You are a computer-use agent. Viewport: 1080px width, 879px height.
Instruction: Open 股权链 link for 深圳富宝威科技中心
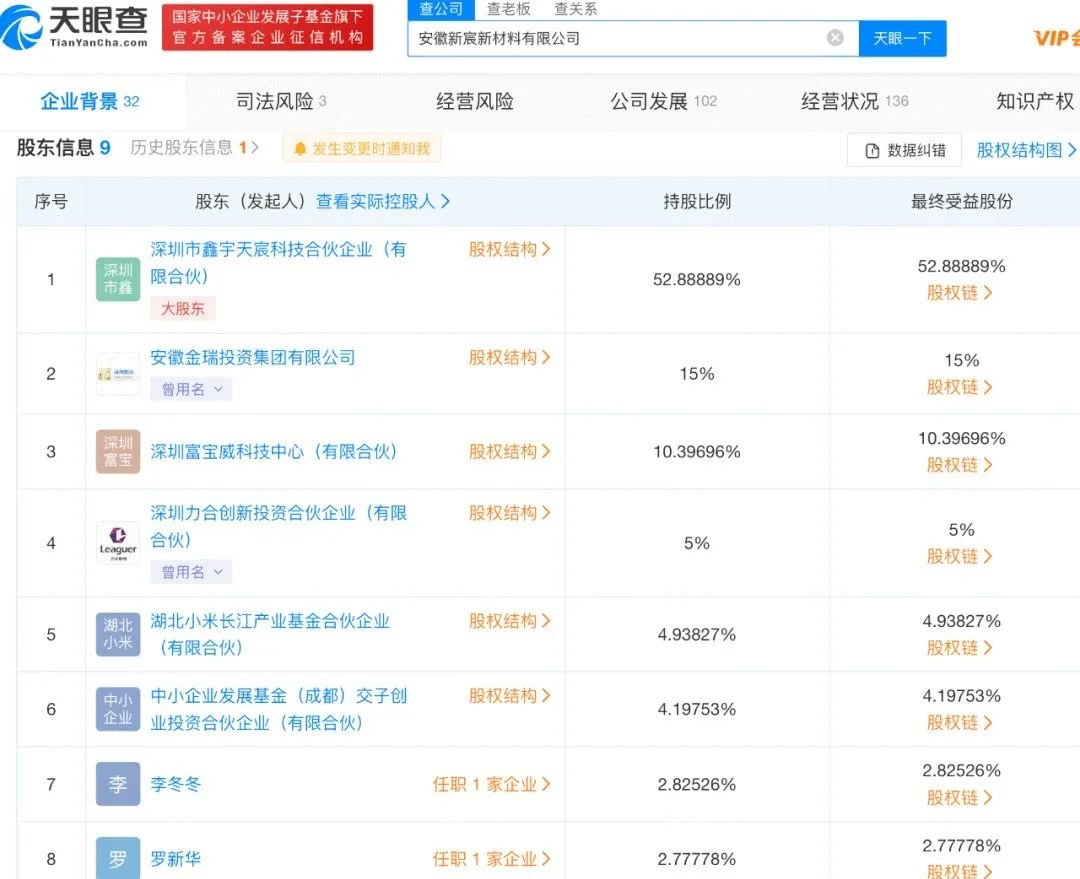(x=960, y=465)
